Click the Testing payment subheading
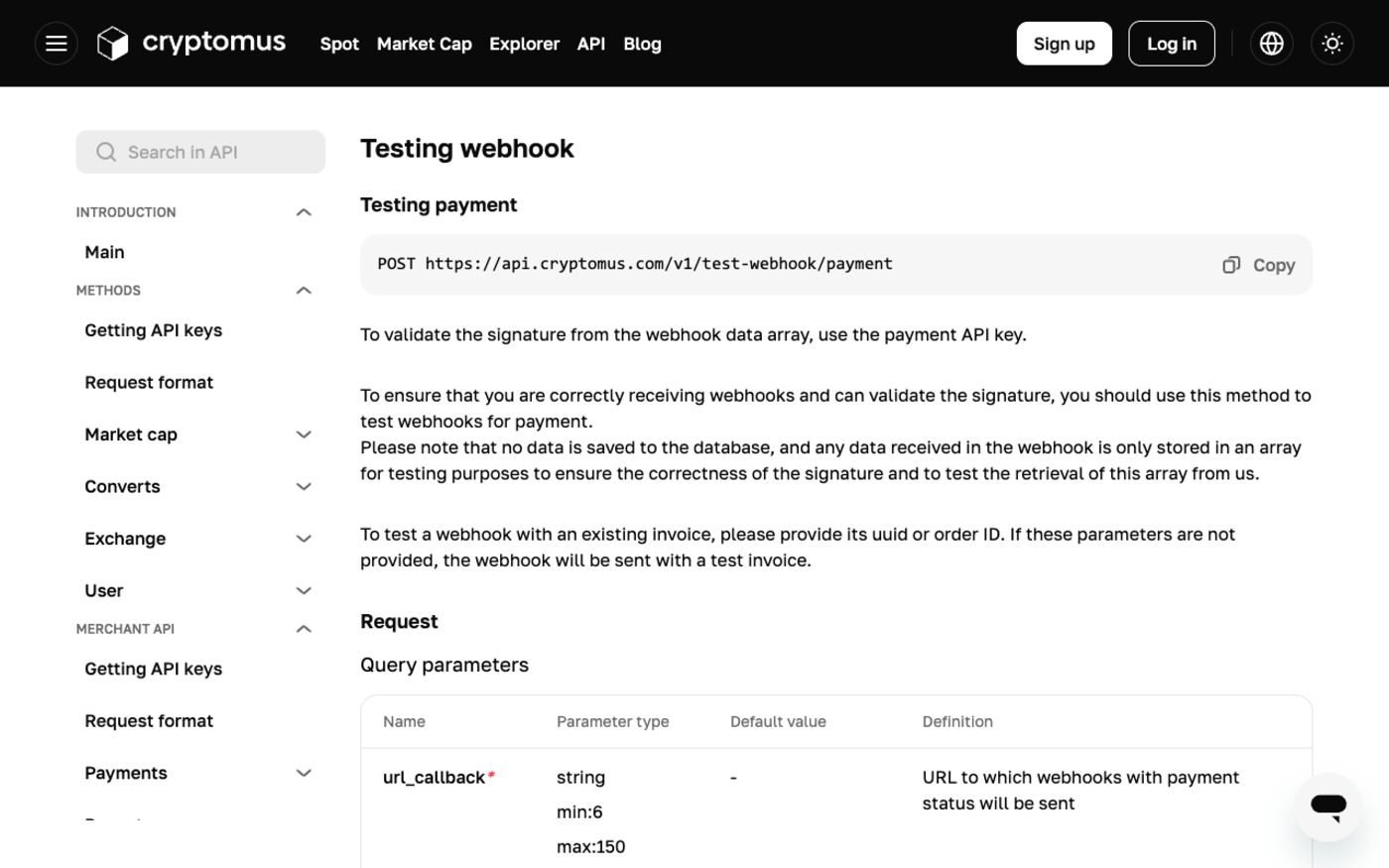The image size is (1389, 868). pos(439,204)
